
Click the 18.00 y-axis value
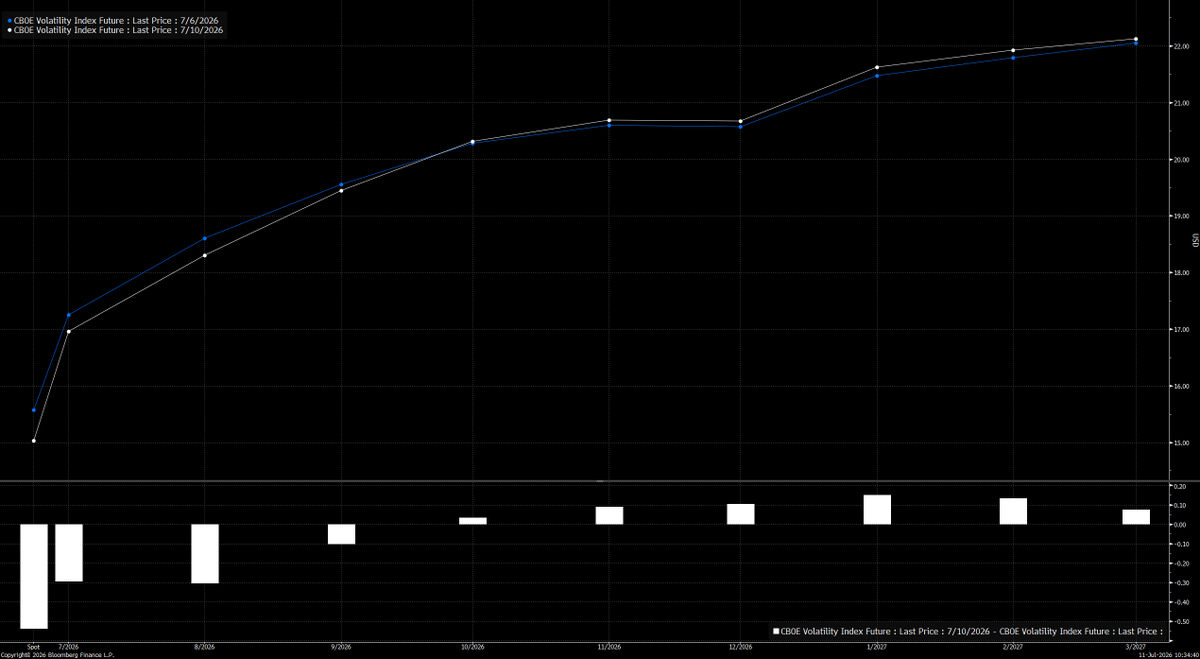pos(1181,273)
